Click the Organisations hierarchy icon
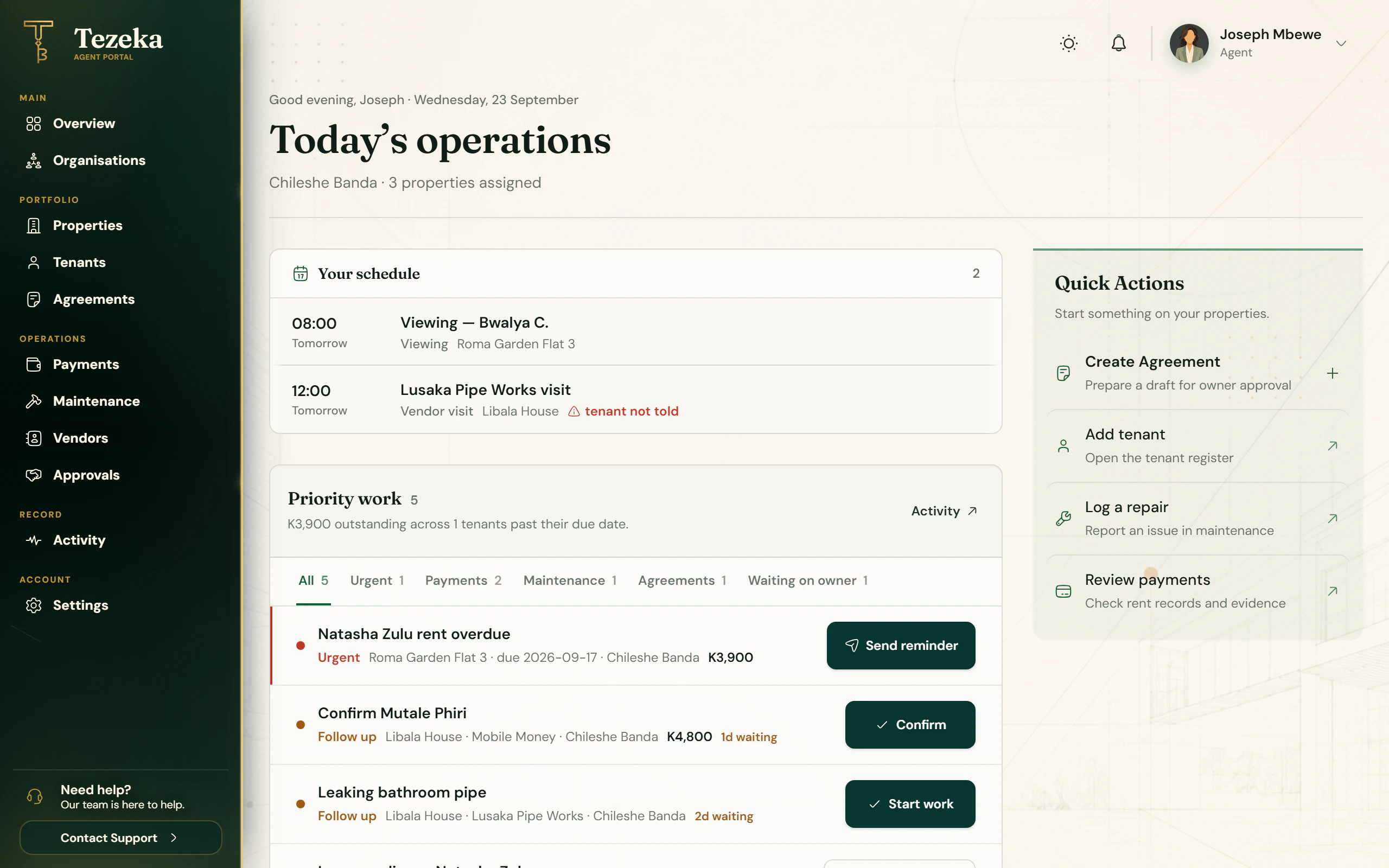The image size is (1389, 868). point(34,161)
